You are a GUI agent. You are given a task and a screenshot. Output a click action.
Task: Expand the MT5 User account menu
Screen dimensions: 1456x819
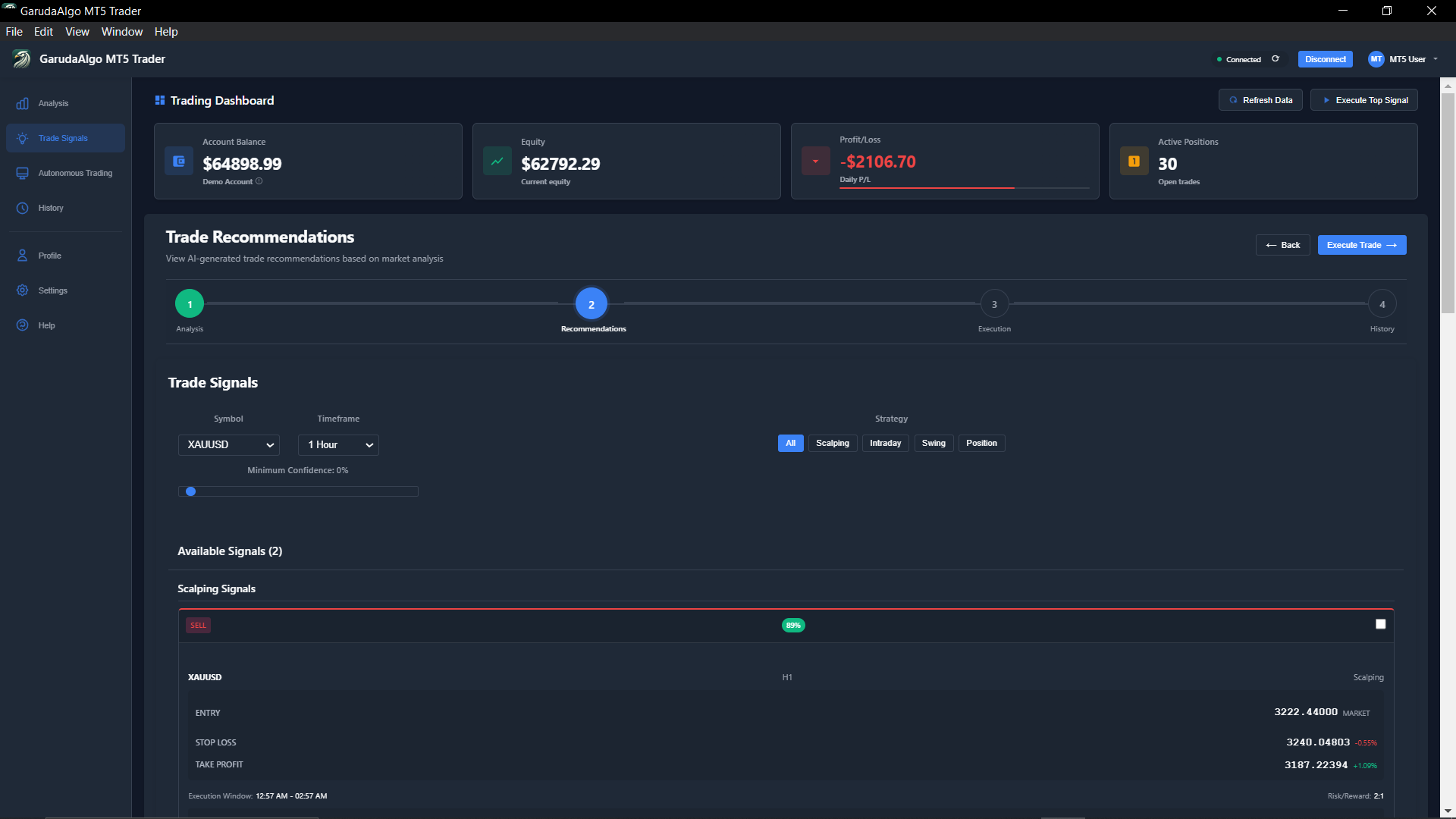tap(1404, 59)
